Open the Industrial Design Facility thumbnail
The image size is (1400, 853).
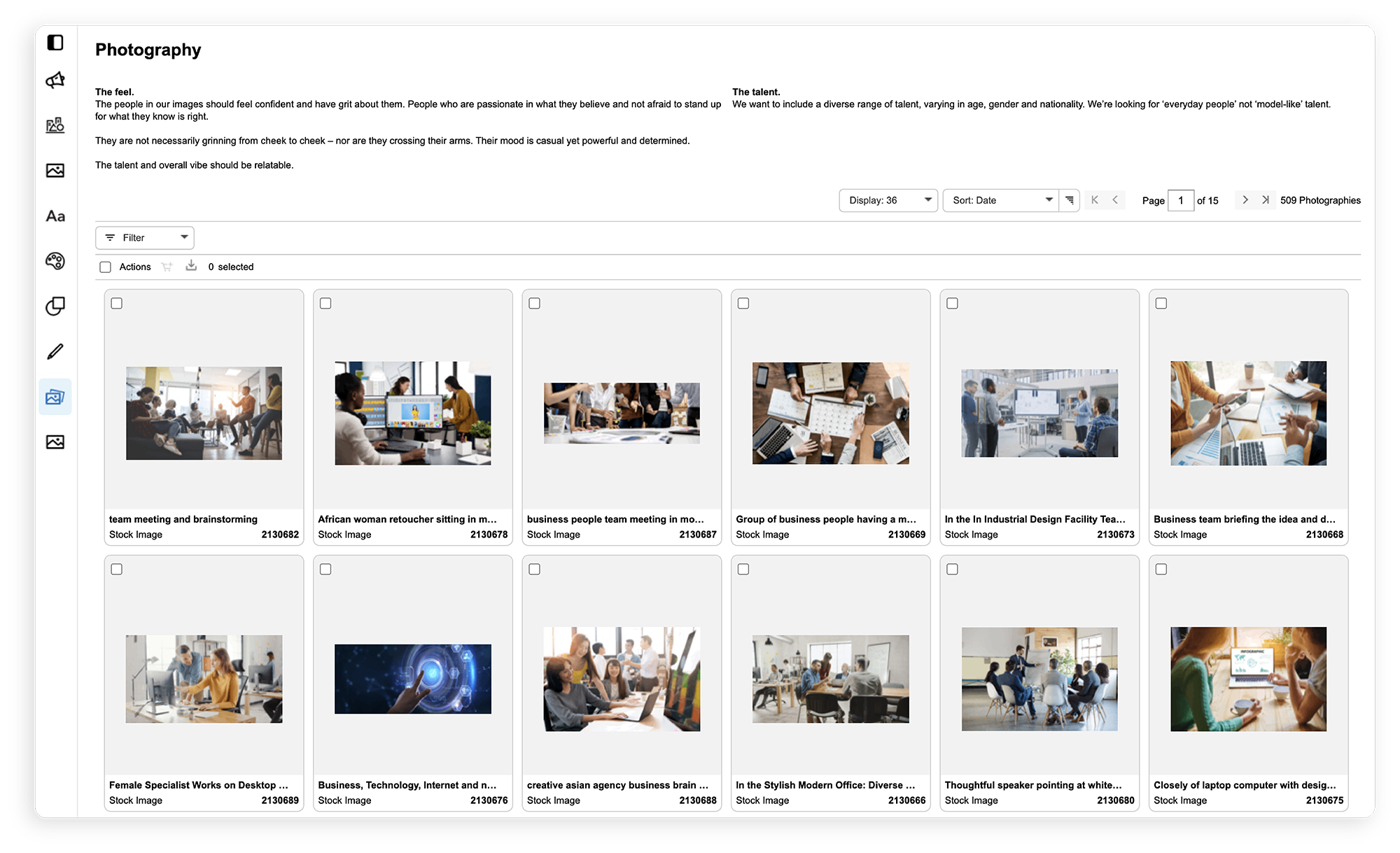pos(1039,413)
